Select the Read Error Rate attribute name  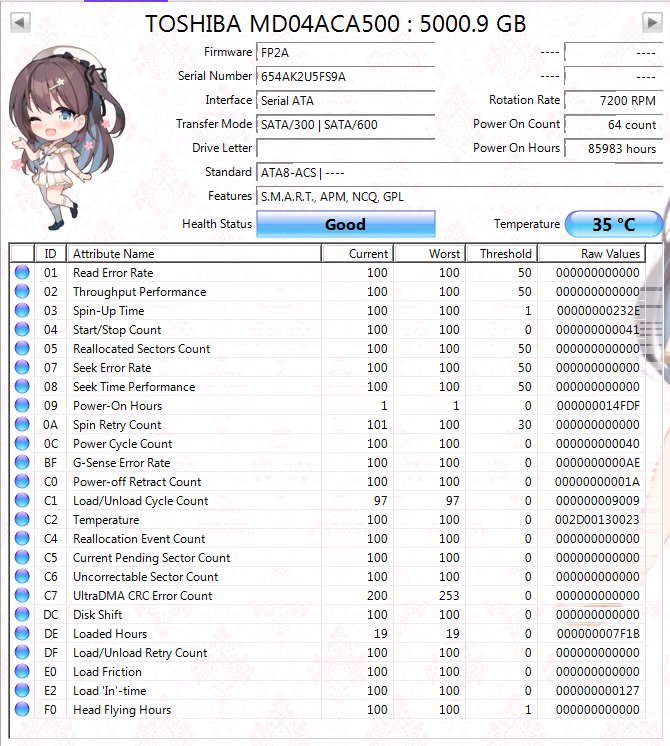(113, 273)
